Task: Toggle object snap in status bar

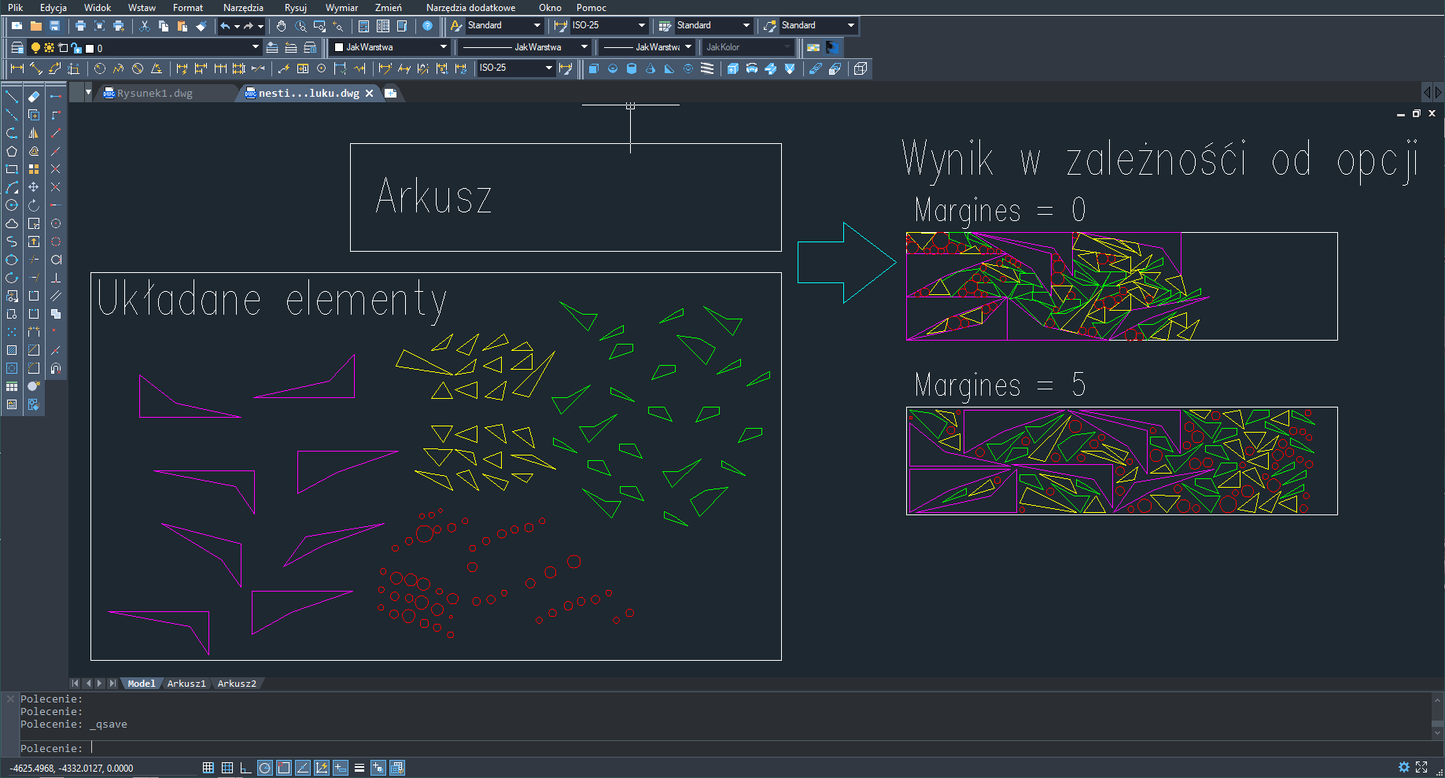Action: coord(284,768)
